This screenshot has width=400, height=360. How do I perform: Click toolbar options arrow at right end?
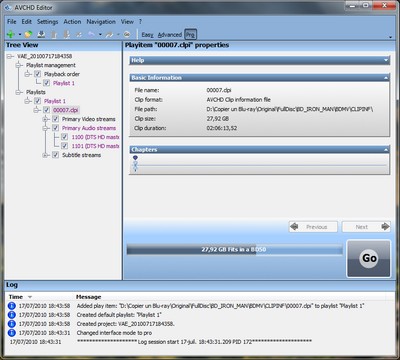(390, 37)
